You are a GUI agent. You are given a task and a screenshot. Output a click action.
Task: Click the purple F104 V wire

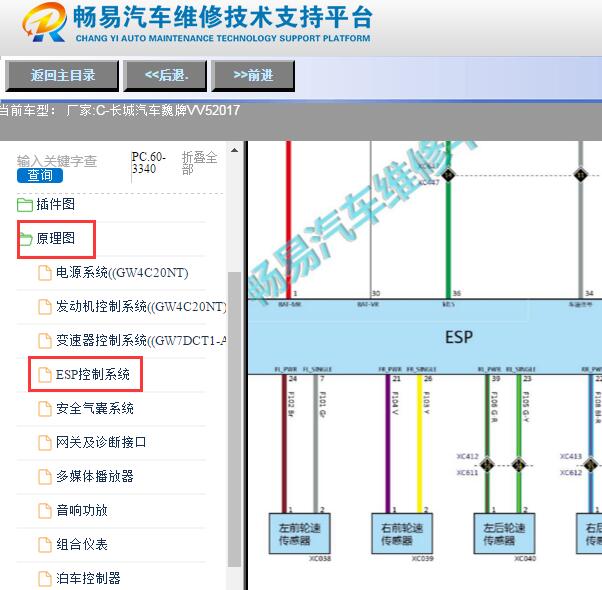[x=388, y=444]
